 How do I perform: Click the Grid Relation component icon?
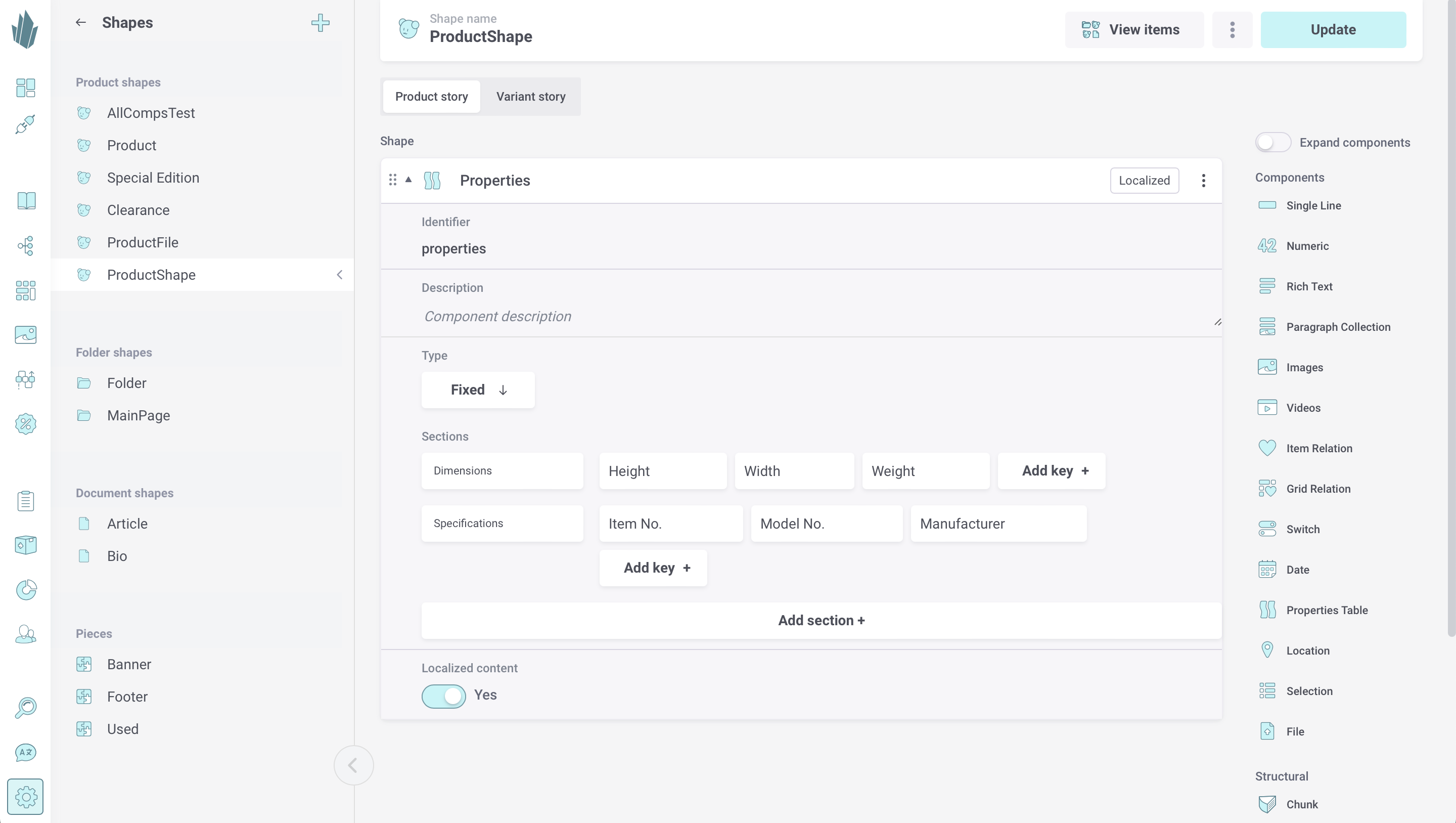[1267, 489]
